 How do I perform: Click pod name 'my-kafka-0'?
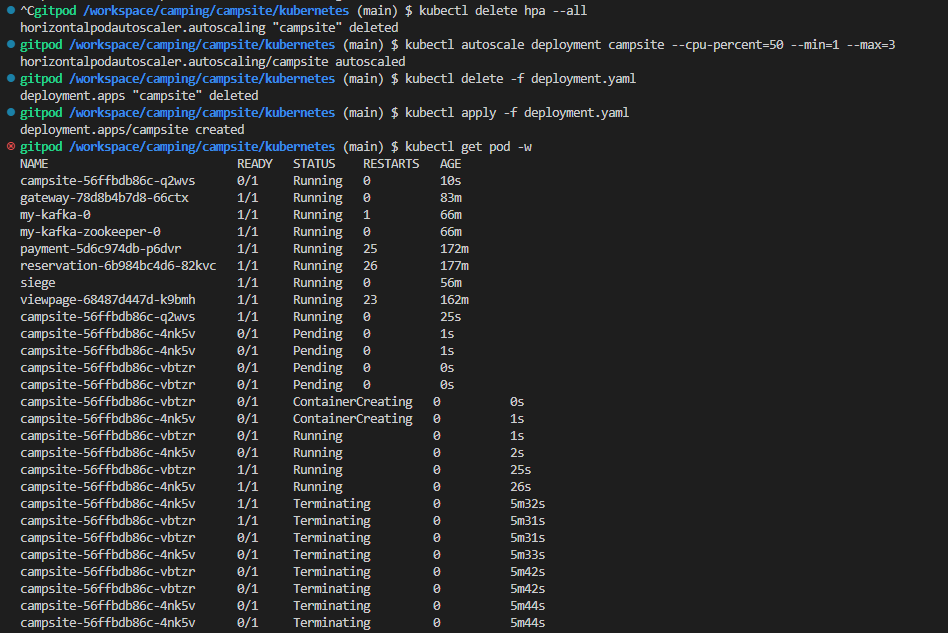(55, 215)
